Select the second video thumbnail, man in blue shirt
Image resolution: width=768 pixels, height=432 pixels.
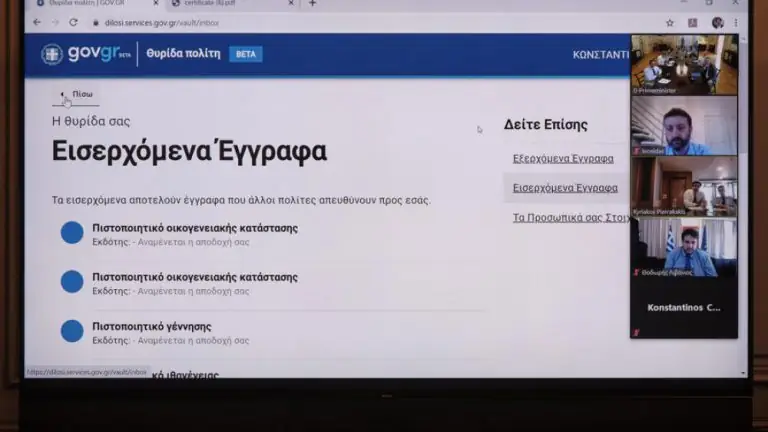tap(684, 126)
